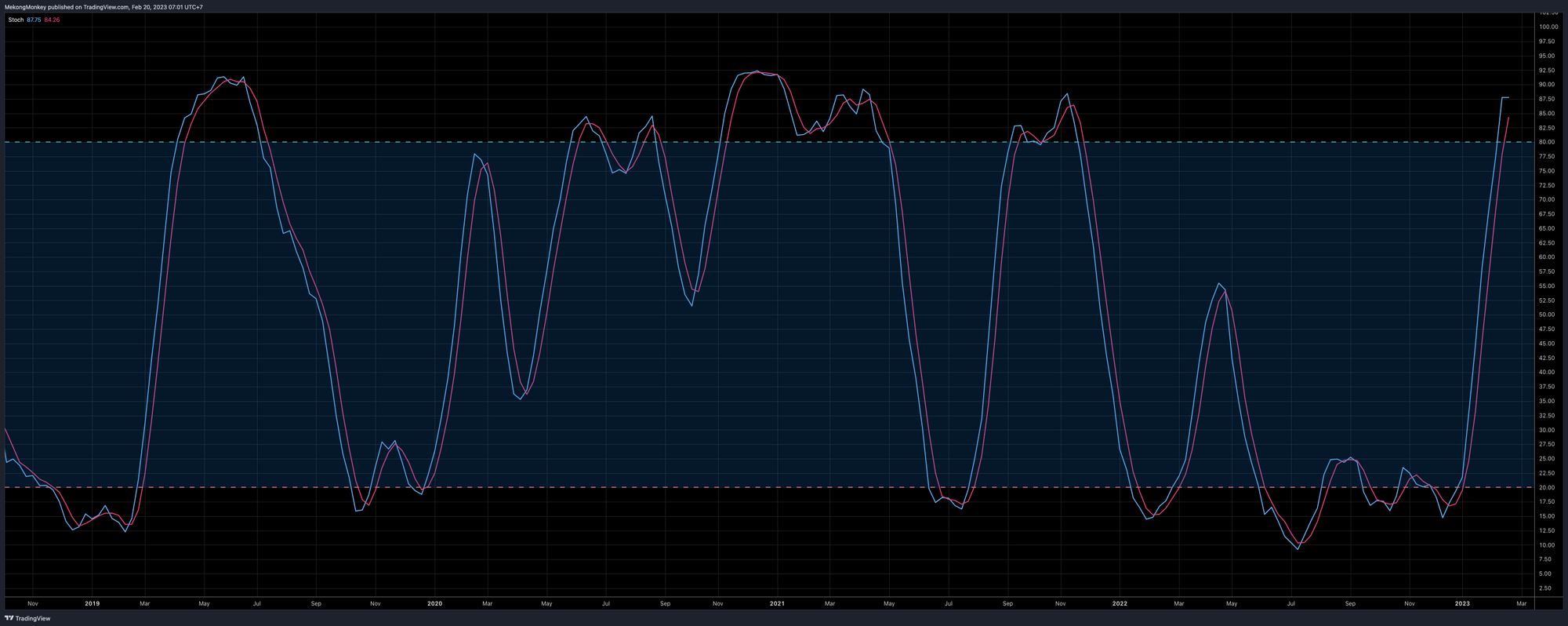Click the 45.00 price scale label
Viewport: 1568px width, 626px height.
1548,344
